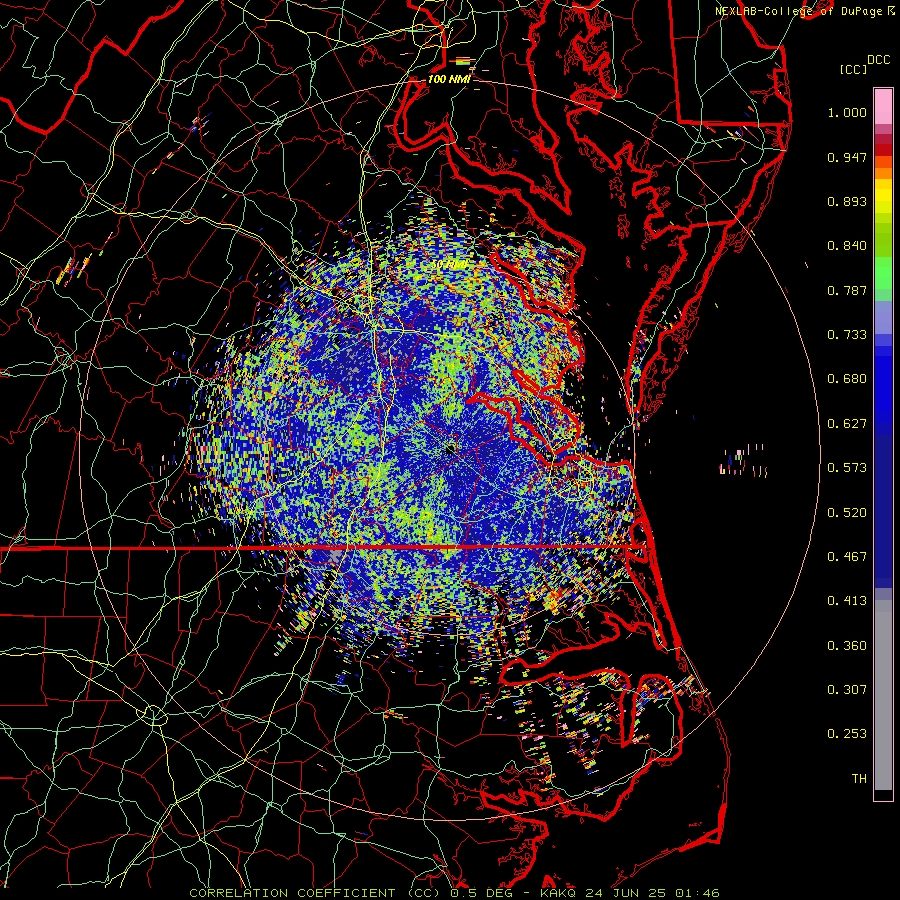Click the 0.573 legend value
This screenshot has height=900, width=900.
pyautogui.click(x=847, y=468)
